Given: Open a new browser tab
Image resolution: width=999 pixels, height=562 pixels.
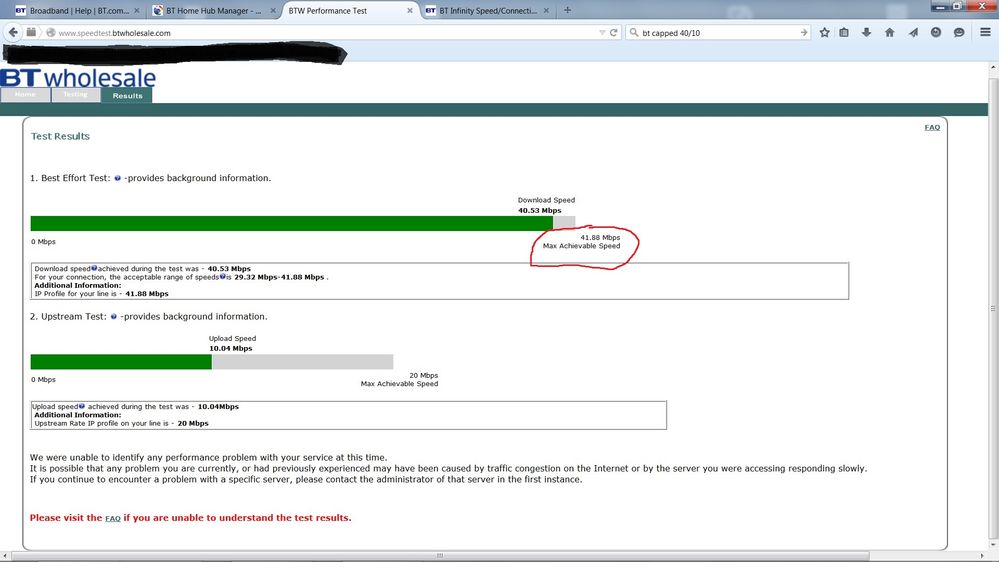Looking at the screenshot, I should [567, 10].
